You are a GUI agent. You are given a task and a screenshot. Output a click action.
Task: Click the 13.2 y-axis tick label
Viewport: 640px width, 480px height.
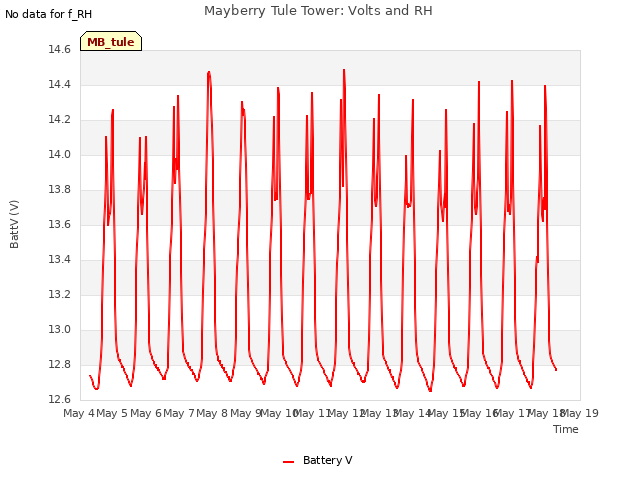(x=59, y=294)
